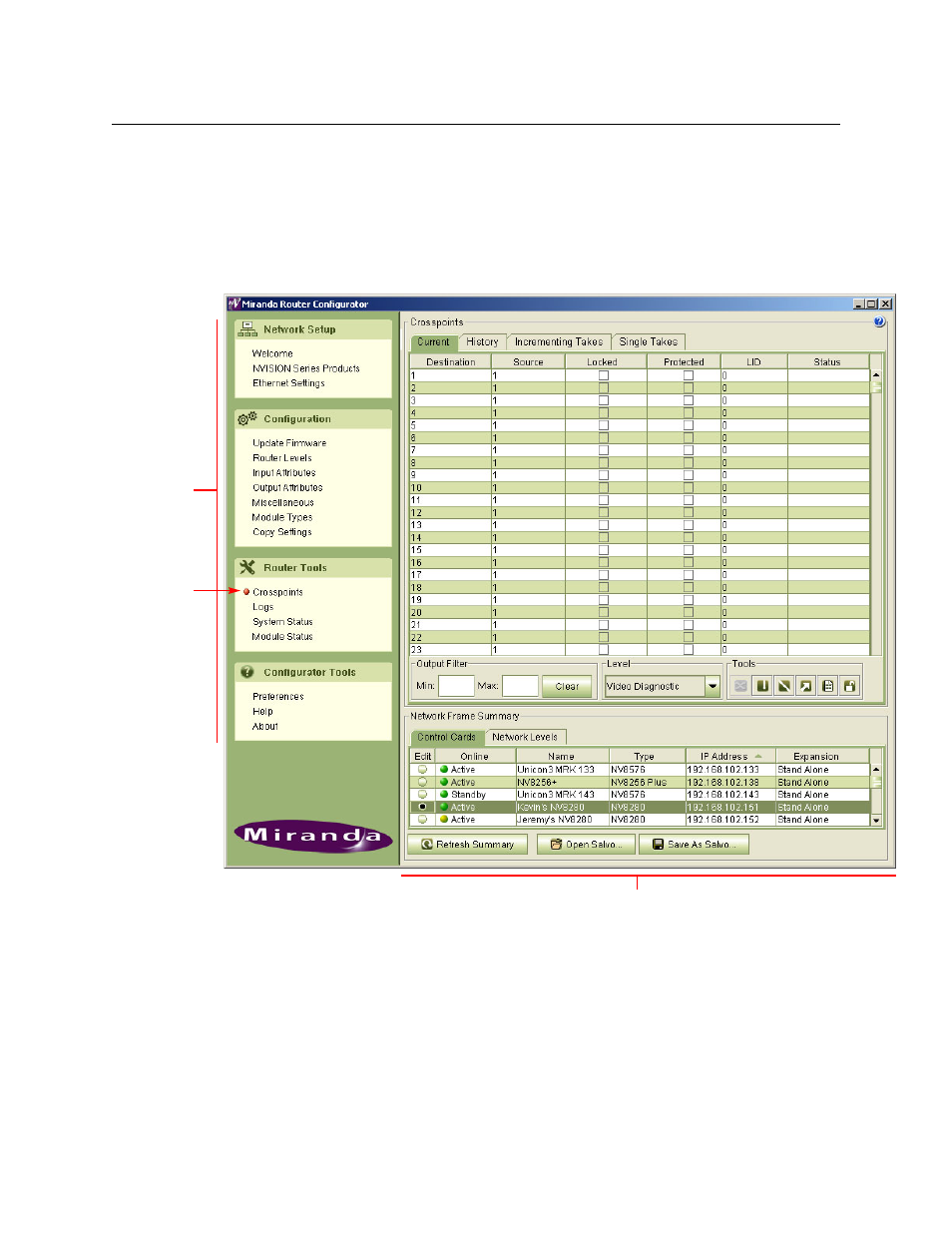
Task: Click the Destination column header
Action: [451, 361]
